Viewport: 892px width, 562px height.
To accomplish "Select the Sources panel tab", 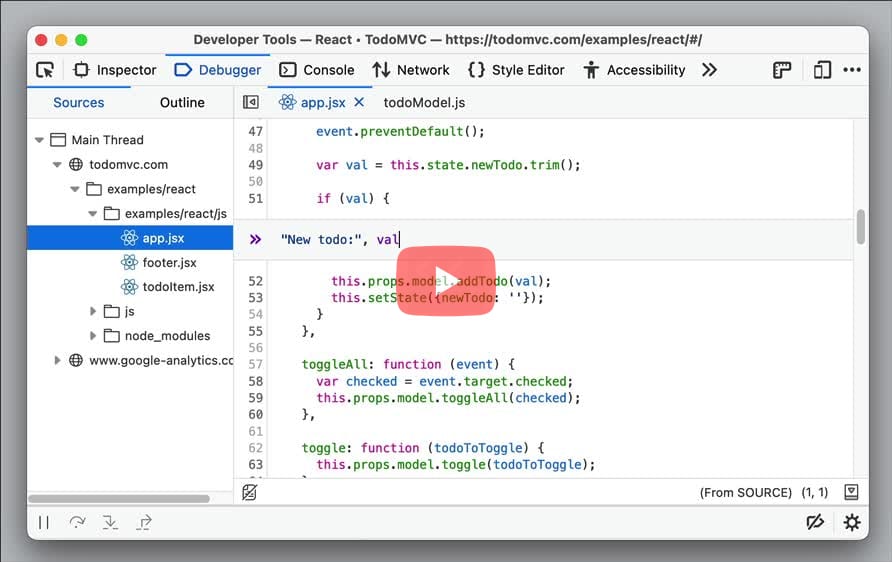I will (x=79, y=102).
